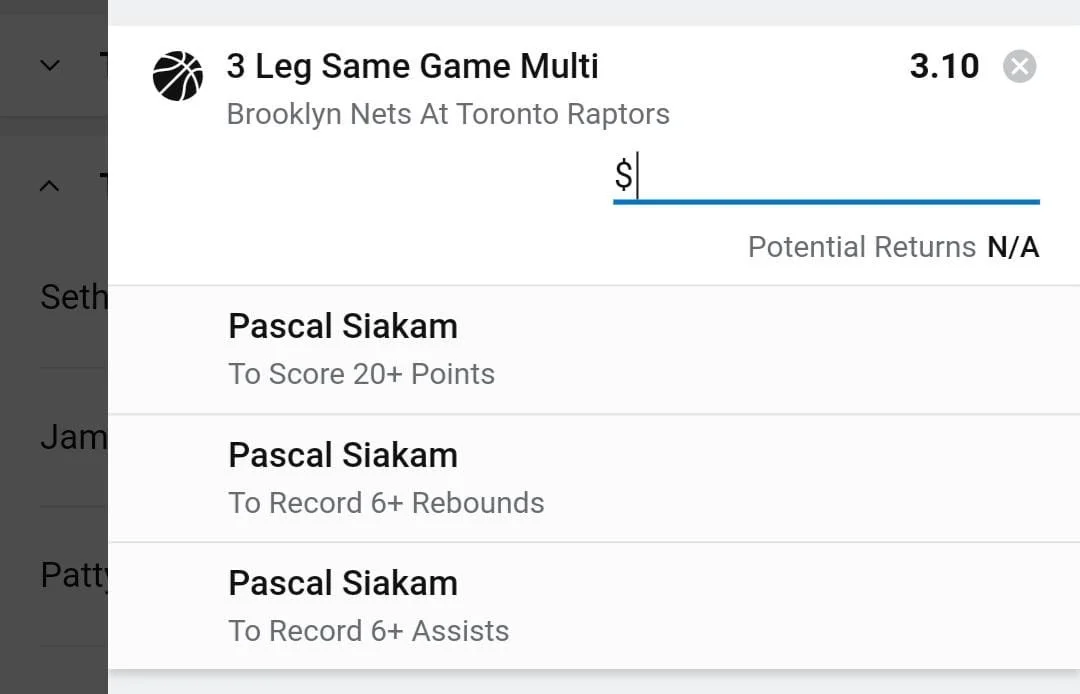Remove the 3 Leg Same Game Multi bet
1080x694 pixels.
click(x=1019, y=67)
